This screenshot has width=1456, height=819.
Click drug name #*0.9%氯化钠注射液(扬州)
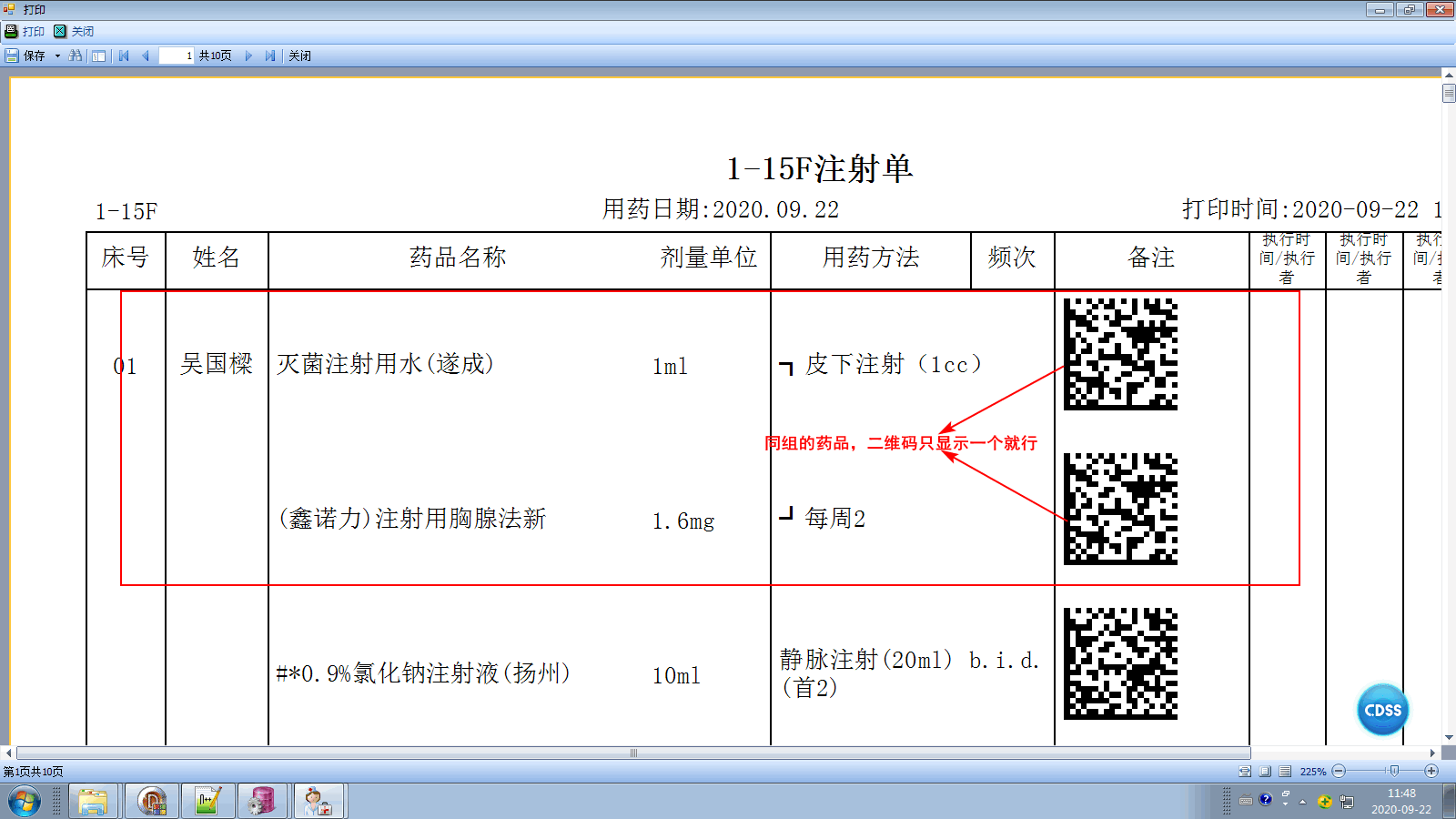point(423,673)
